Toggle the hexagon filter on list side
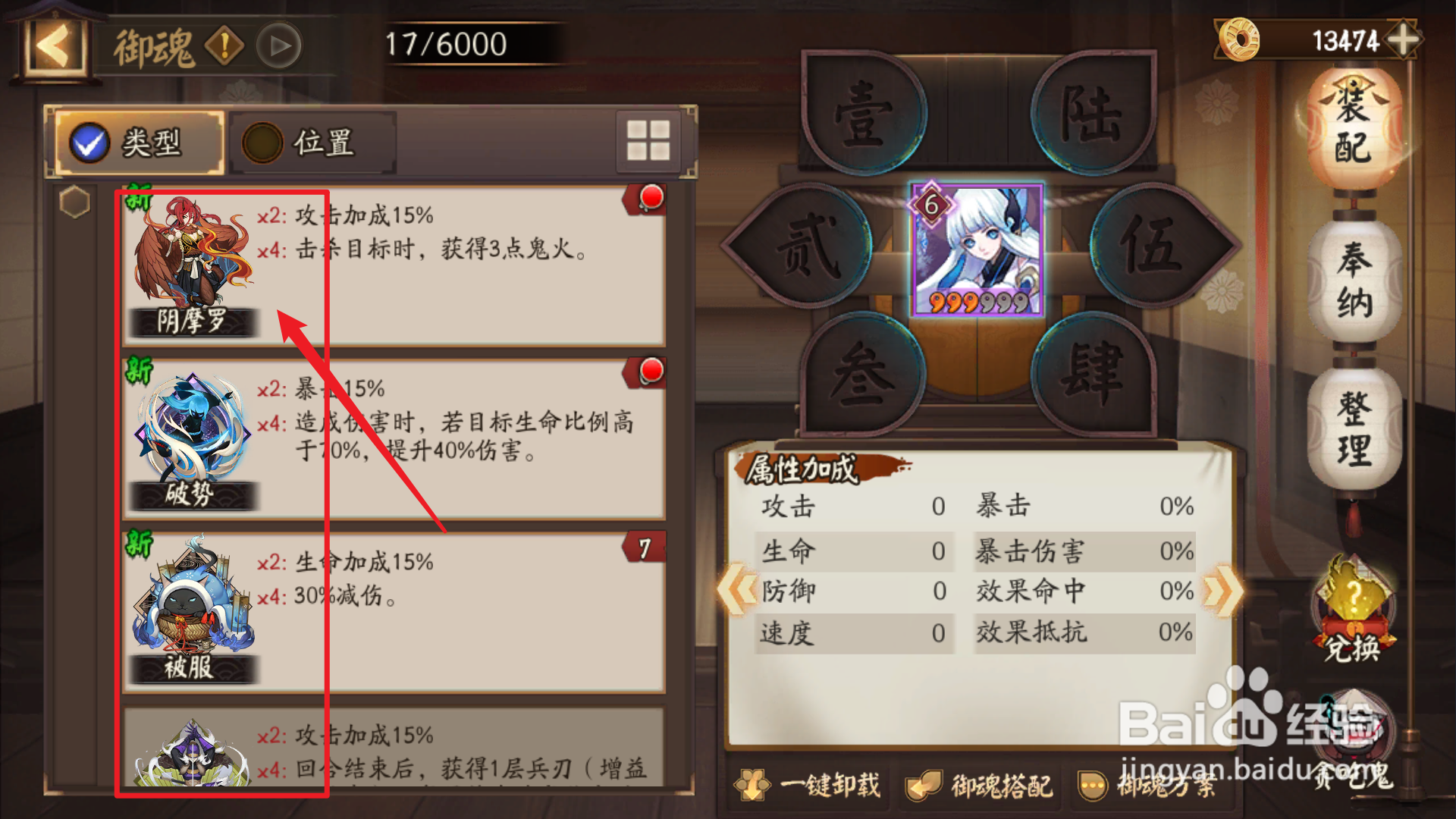Viewport: 1456px width, 819px height. 74,202
